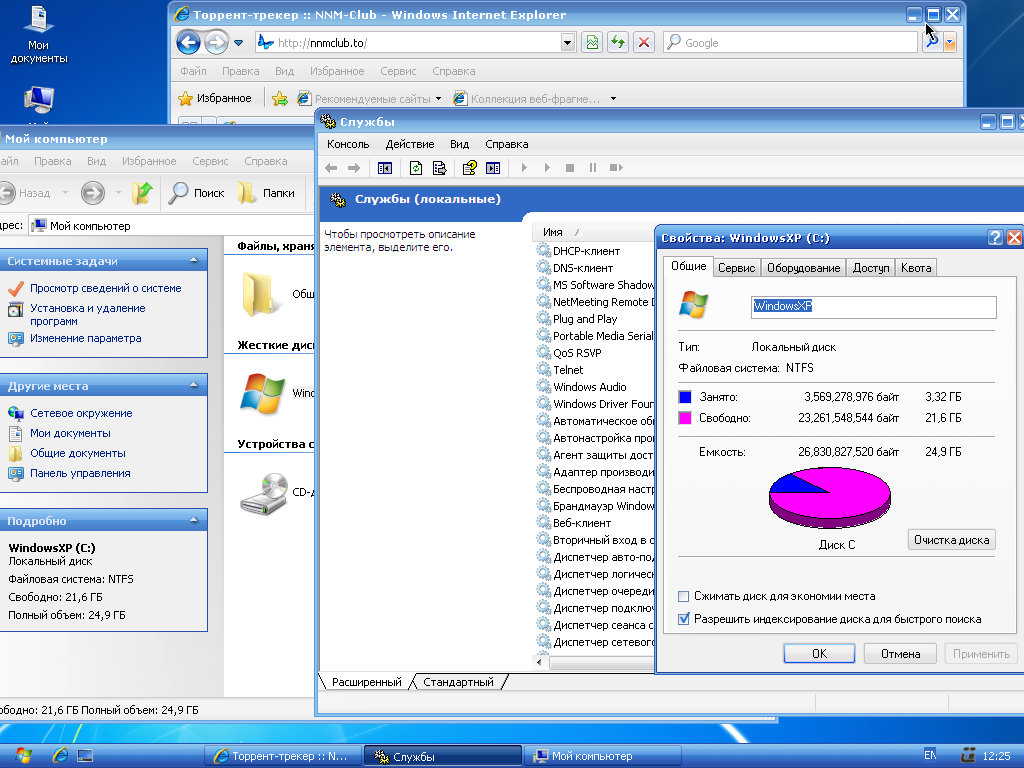Open Панель управления link
This screenshot has width=1024, height=768.
[x=80, y=473]
